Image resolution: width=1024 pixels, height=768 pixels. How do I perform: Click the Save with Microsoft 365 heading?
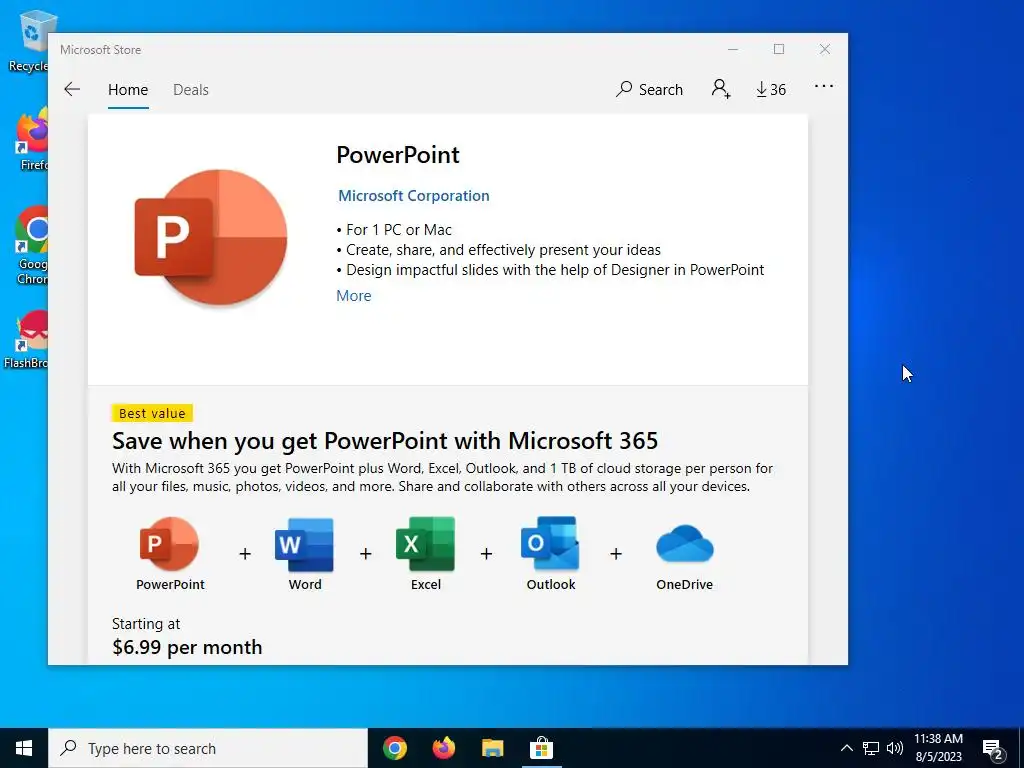click(x=385, y=441)
